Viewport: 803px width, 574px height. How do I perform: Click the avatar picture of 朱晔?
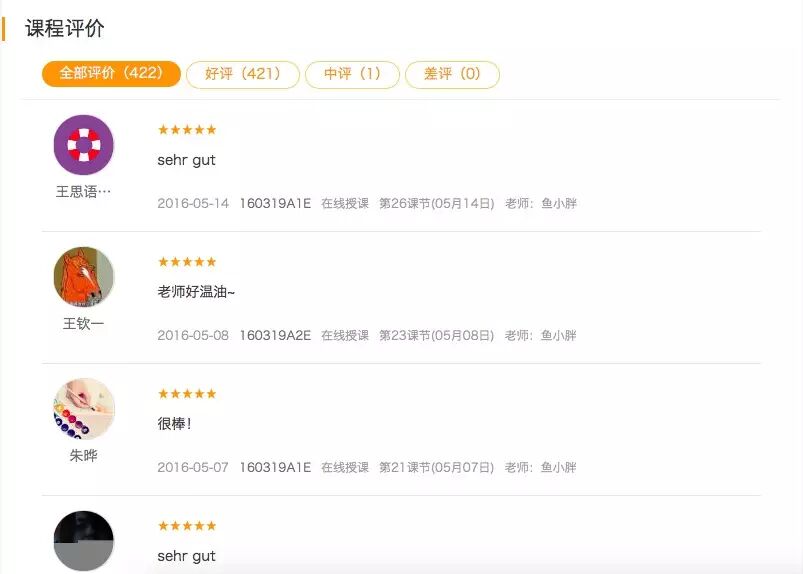[83, 409]
